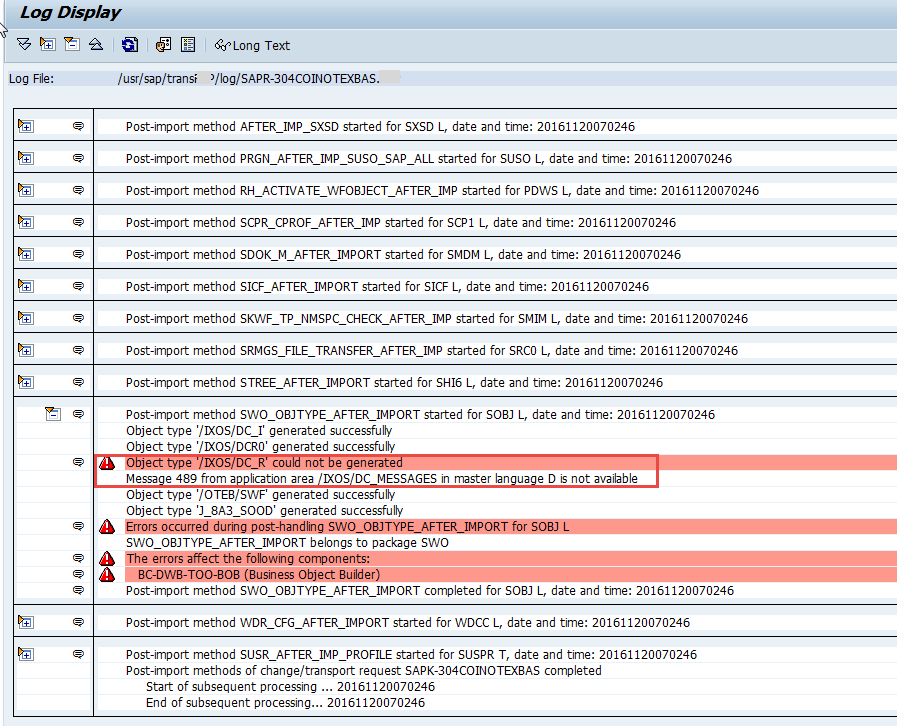Click the 'Log File:' label
Viewport: 897px width, 726px height.
[x=31, y=78]
